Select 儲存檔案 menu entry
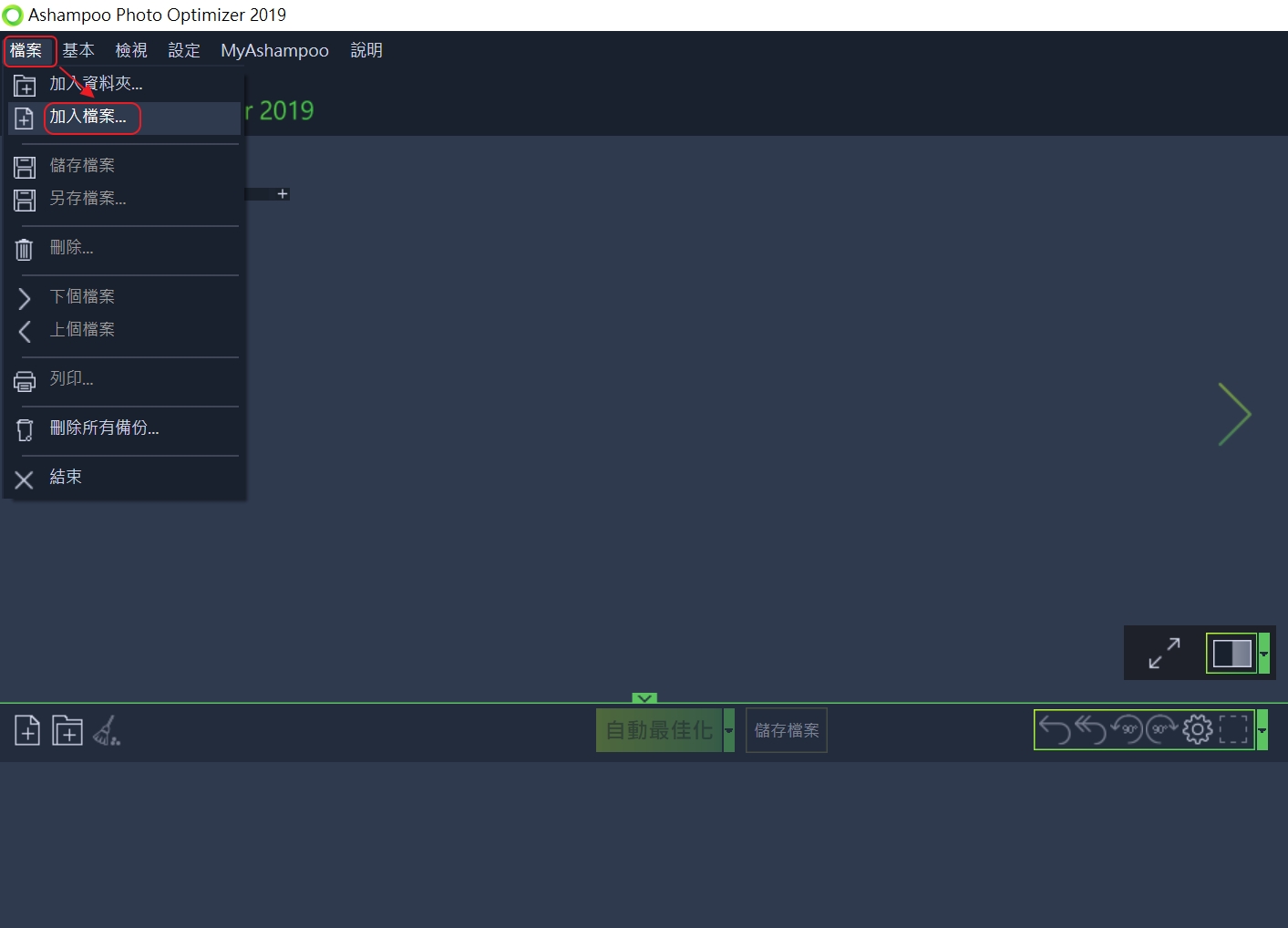This screenshot has width=1288, height=928. tap(124, 166)
